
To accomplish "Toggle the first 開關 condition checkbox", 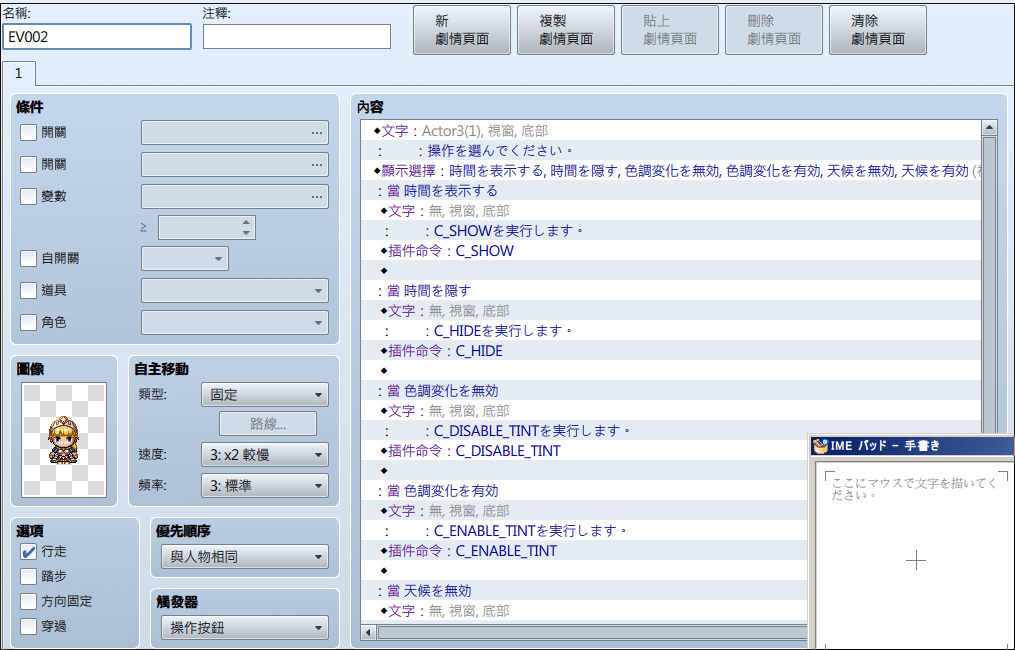I will 28,133.
